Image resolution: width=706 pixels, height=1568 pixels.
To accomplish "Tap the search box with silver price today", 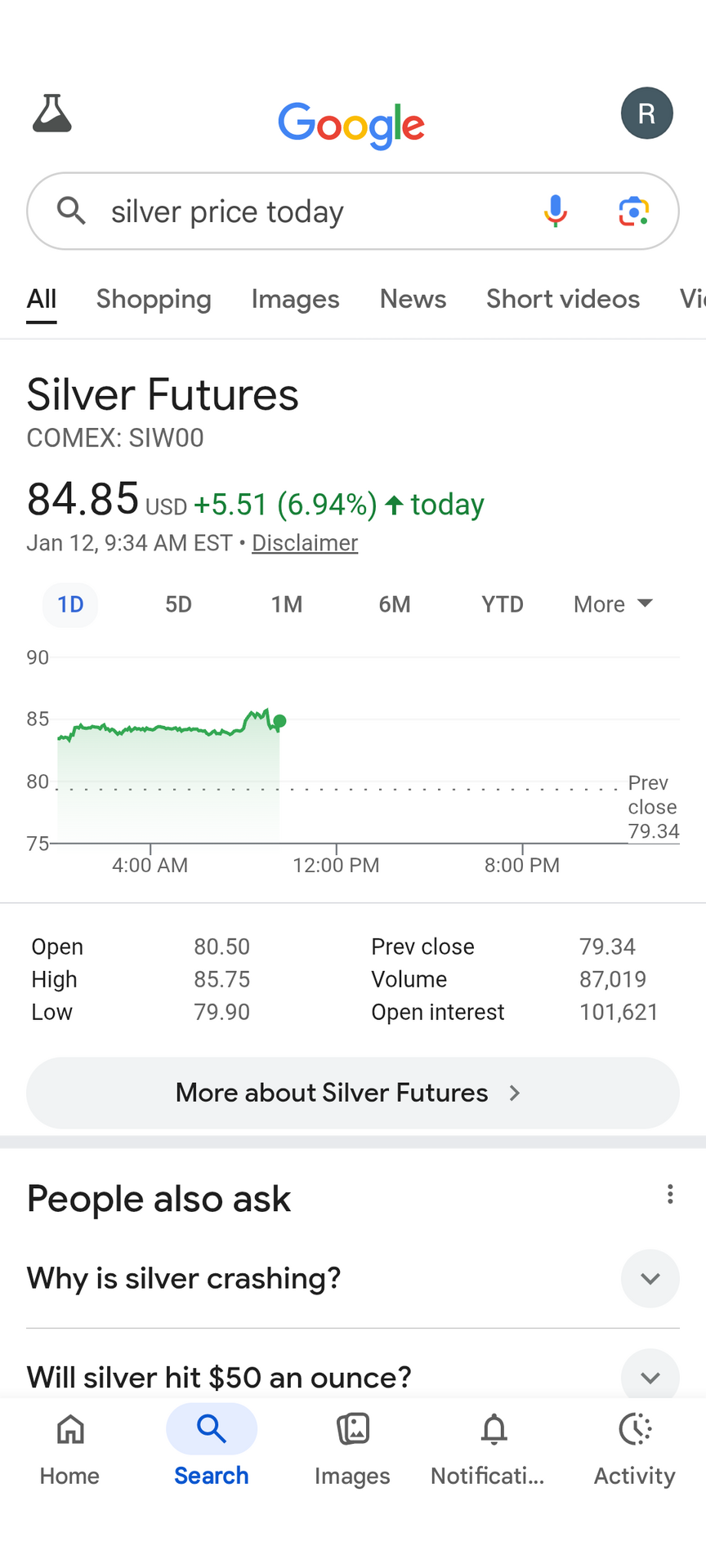I will coord(311,212).
